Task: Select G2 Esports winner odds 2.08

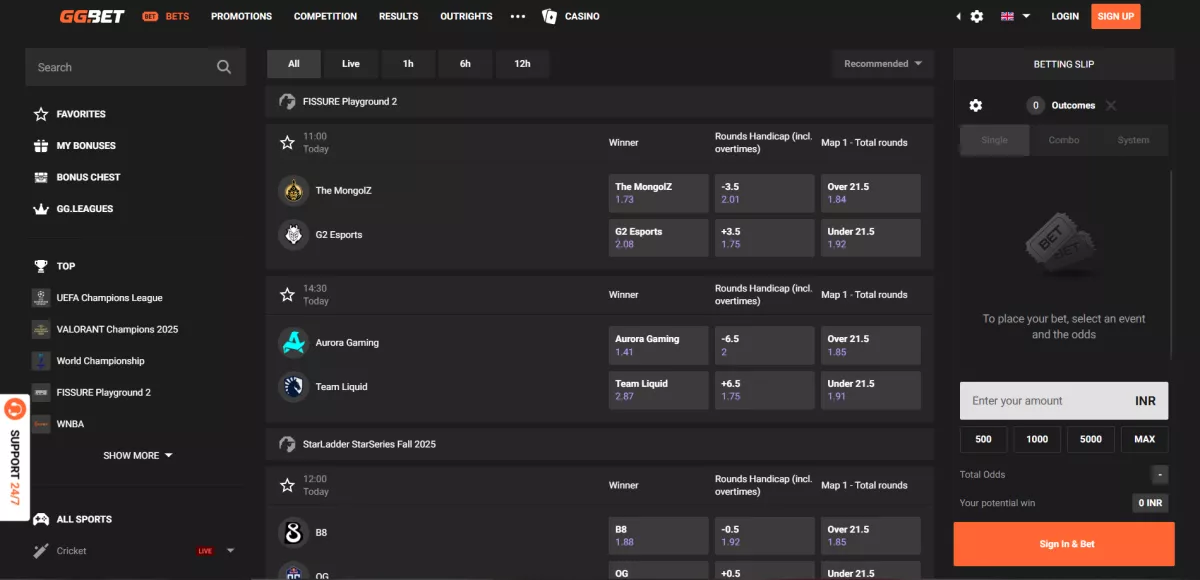Action: point(658,238)
